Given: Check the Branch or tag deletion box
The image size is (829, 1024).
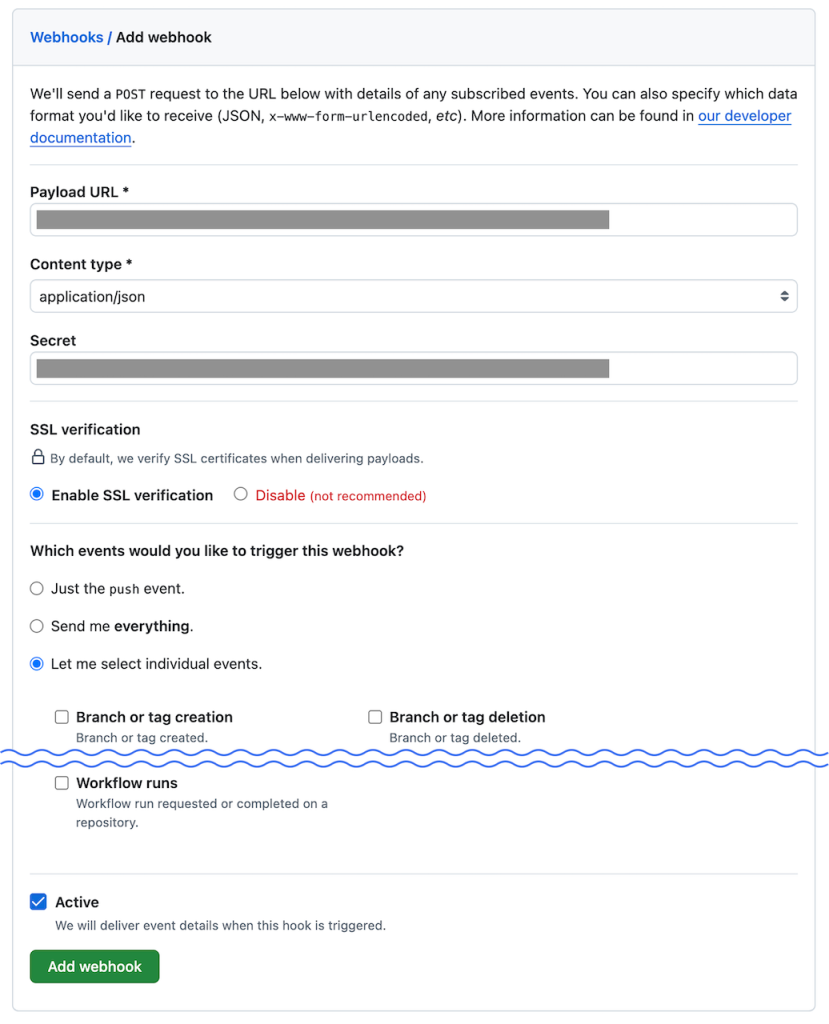Looking at the screenshot, I should [x=375, y=717].
